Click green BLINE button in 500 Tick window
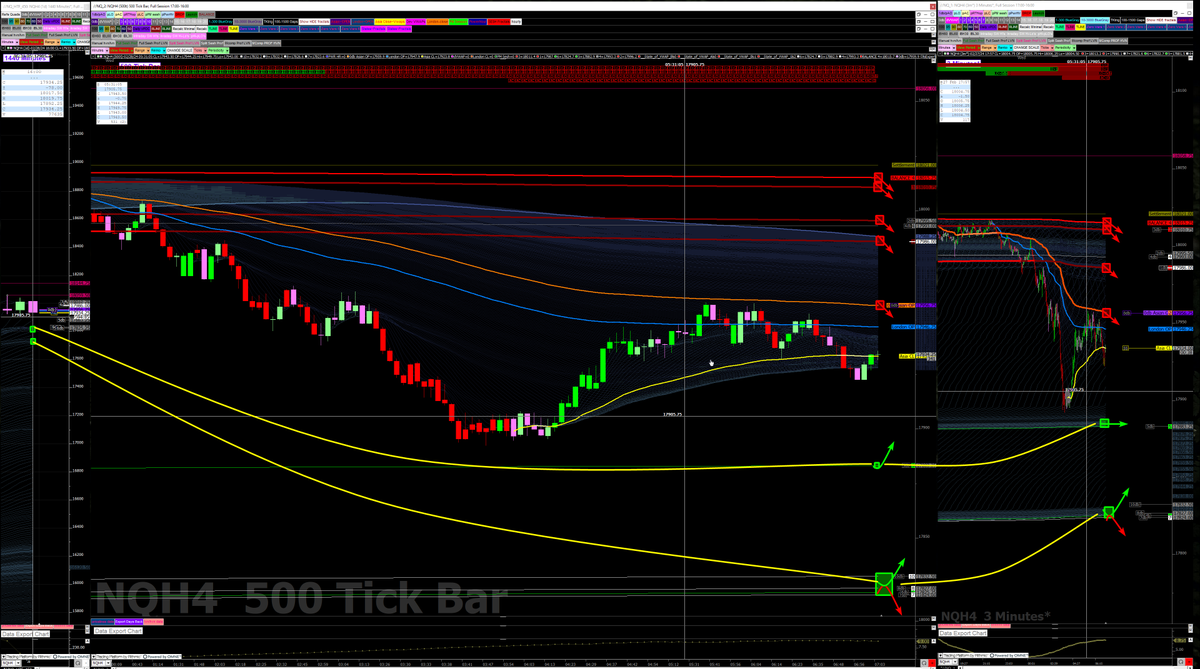The width and height of the screenshot is (1200, 669). pyautogui.click(x=166, y=28)
